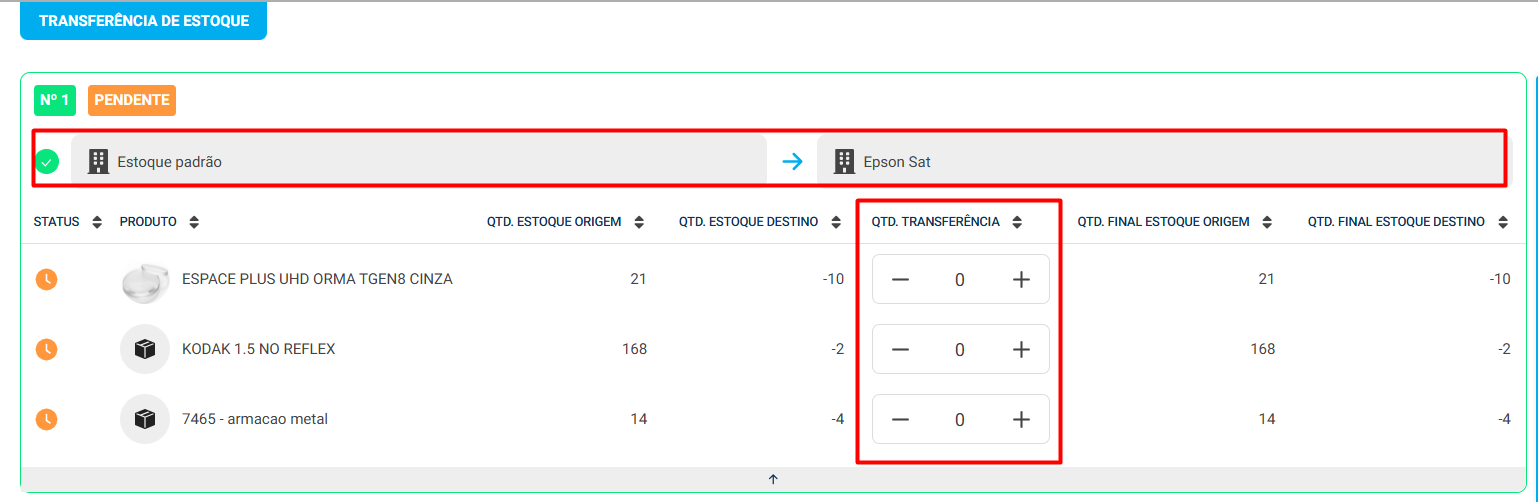
Task: Click the PENDENTE status badge
Action: point(132,101)
